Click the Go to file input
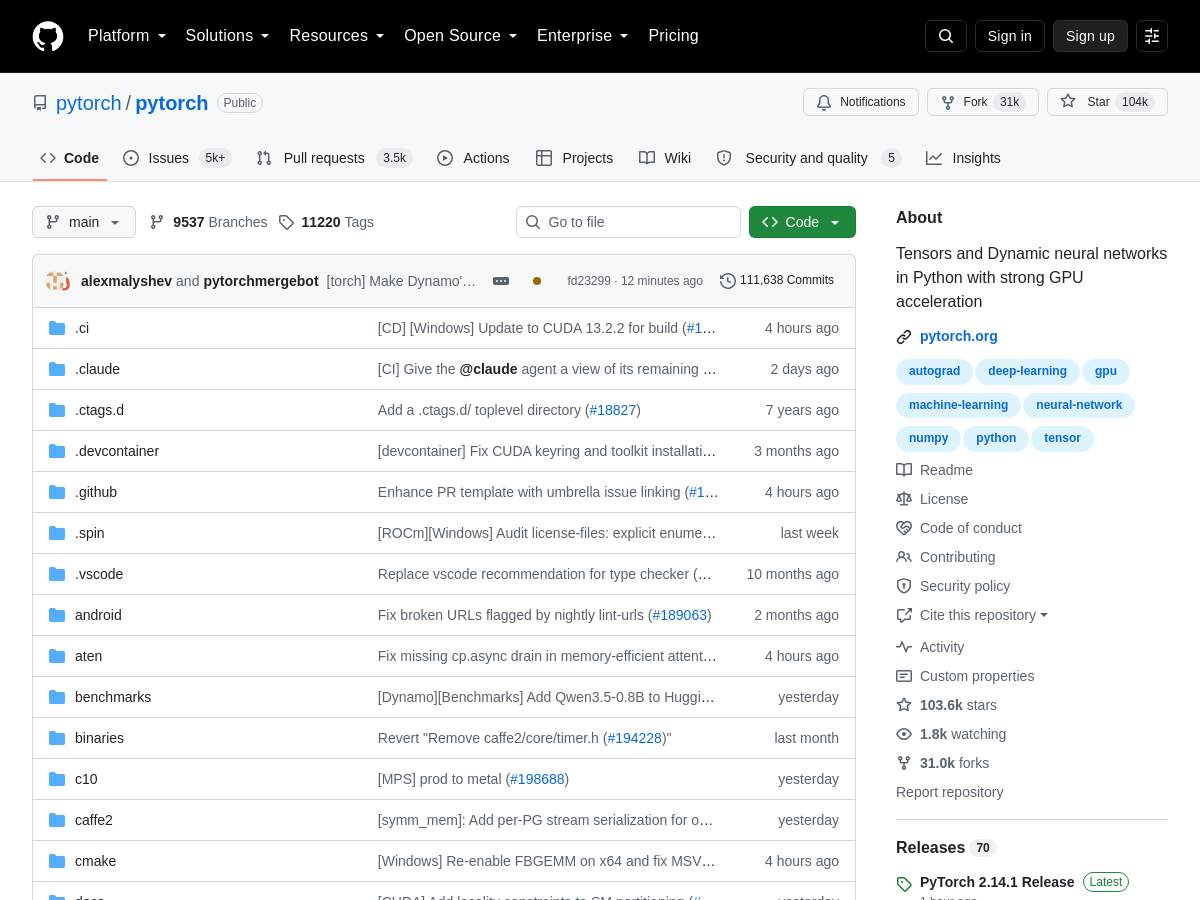1200x900 pixels. click(628, 222)
